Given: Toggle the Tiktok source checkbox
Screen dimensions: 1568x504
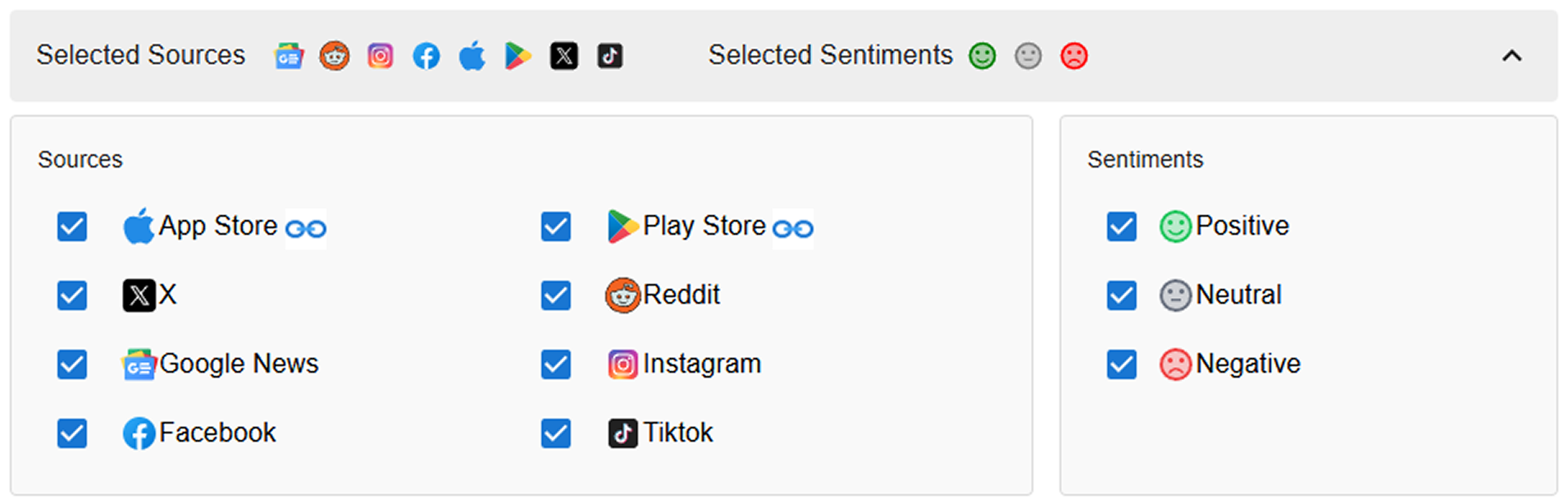Looking at the screenshot, I should coord(556,433).
